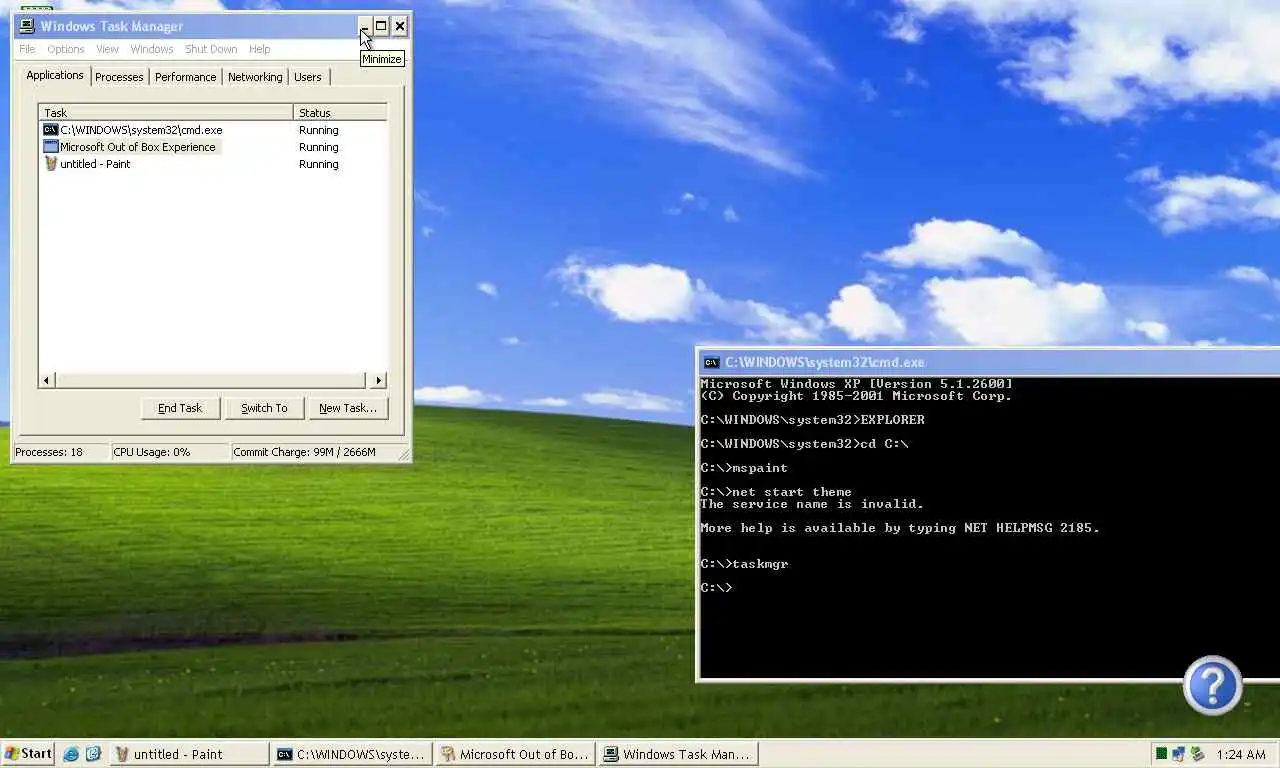
Task: Select Windows Task Manager taskbar button
Action: [x=678, y=754]
